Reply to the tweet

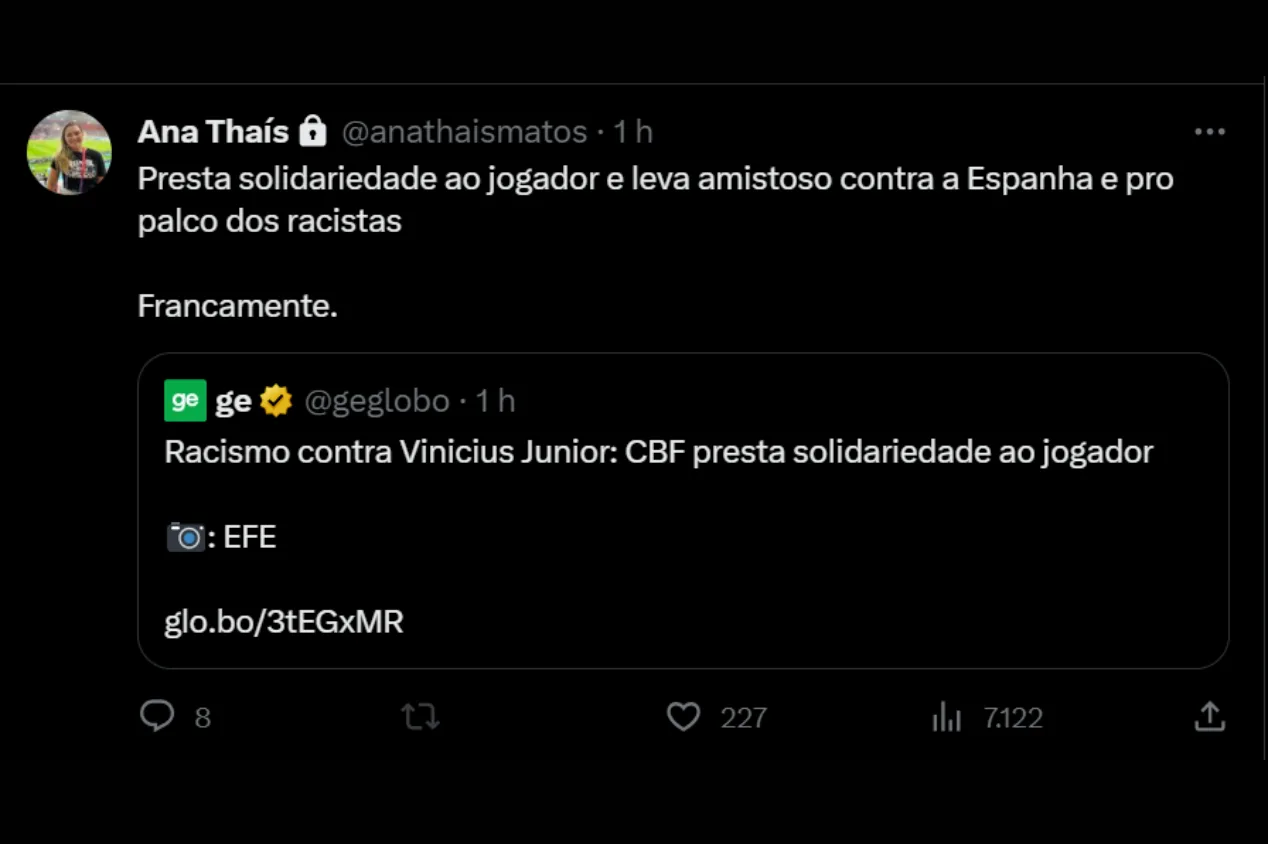(x=157, y=716)
